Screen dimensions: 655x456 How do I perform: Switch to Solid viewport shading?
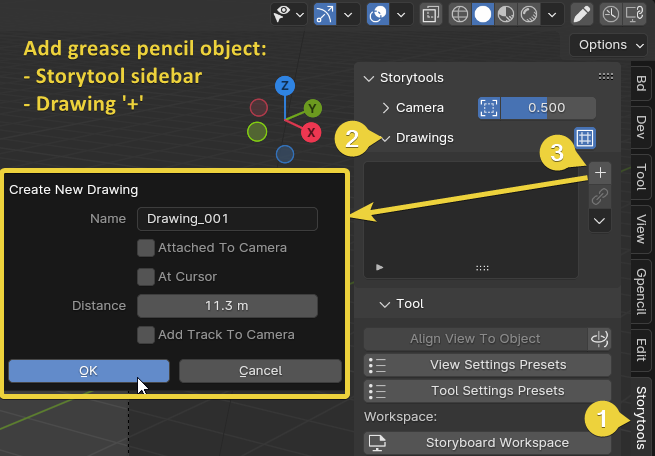tap(483, 15)
